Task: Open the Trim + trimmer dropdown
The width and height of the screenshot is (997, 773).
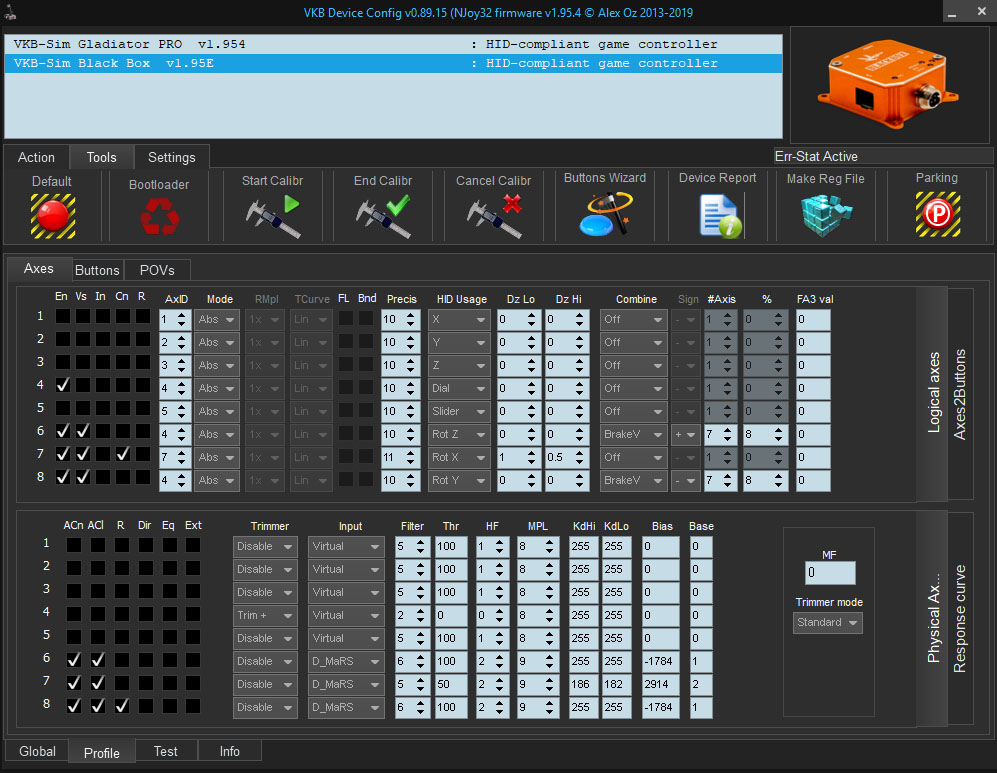Action: [x=265, y=615]
